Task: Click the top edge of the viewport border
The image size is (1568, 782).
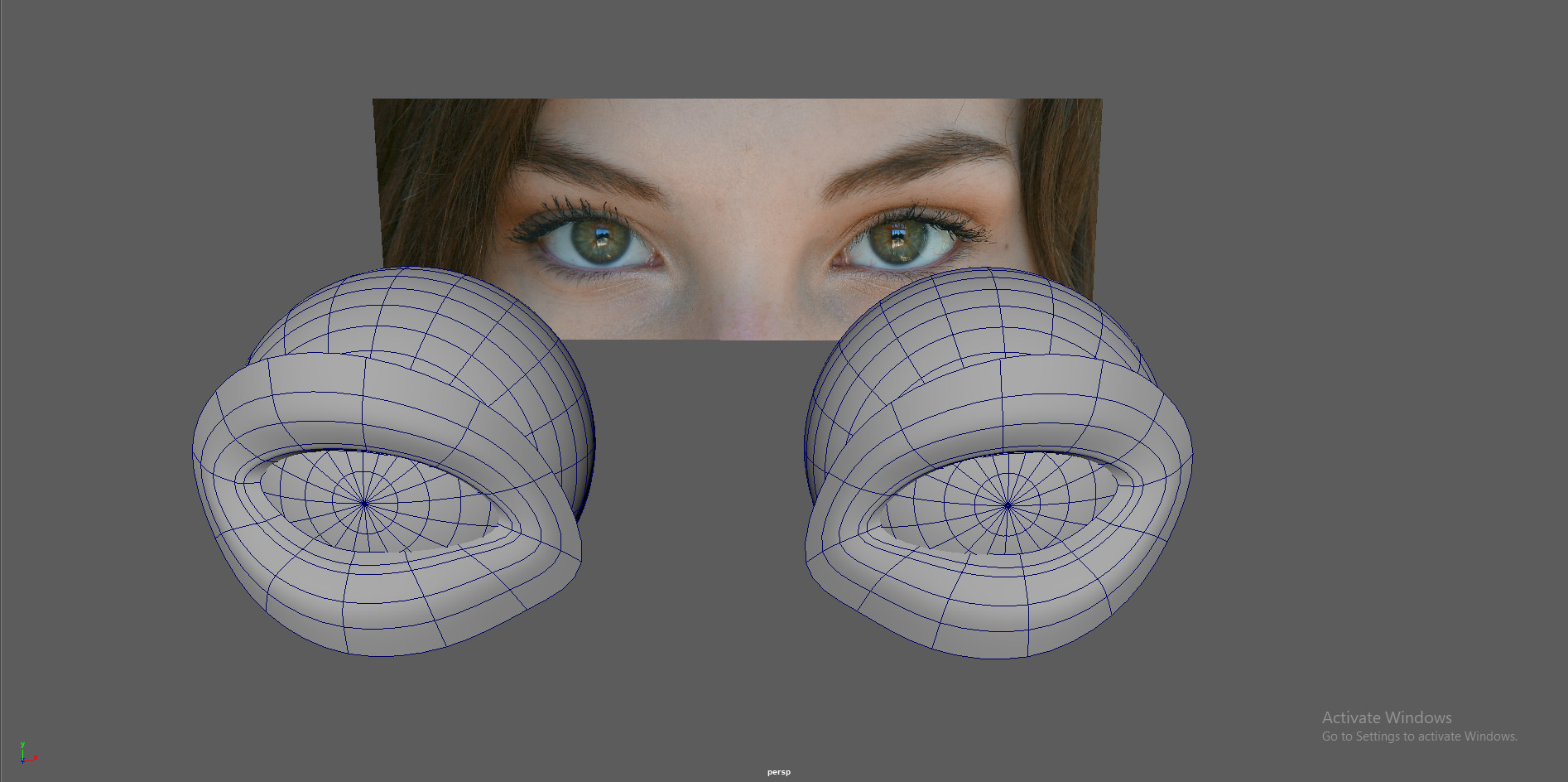Action: [x=784, y=3]
